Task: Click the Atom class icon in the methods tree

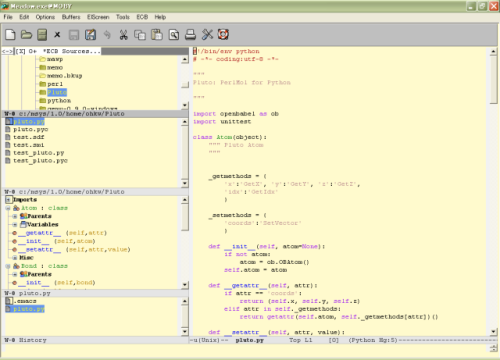Action: [x=16, y=208]
